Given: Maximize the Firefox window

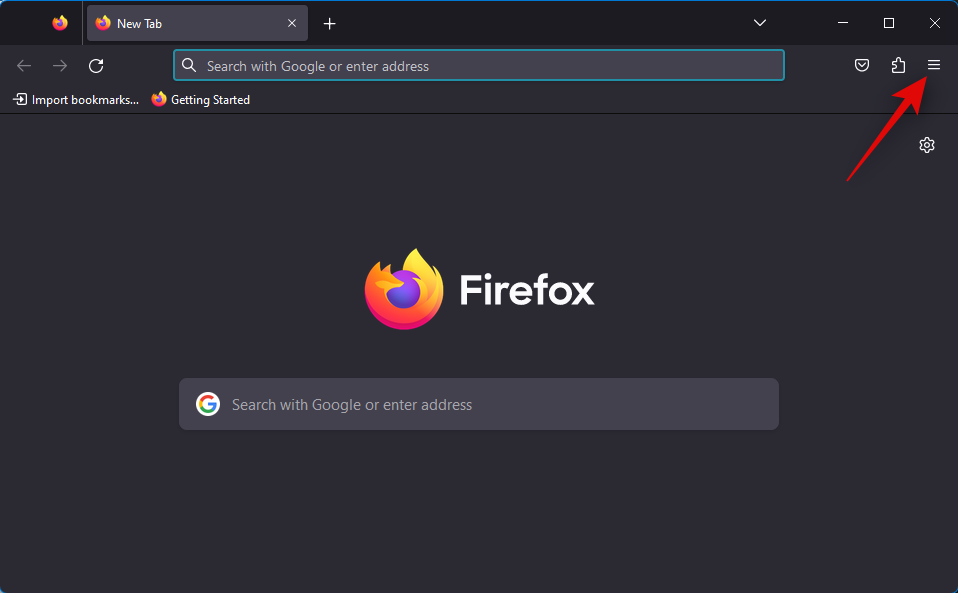Looking at the screenshot, I should pos(889,23).
